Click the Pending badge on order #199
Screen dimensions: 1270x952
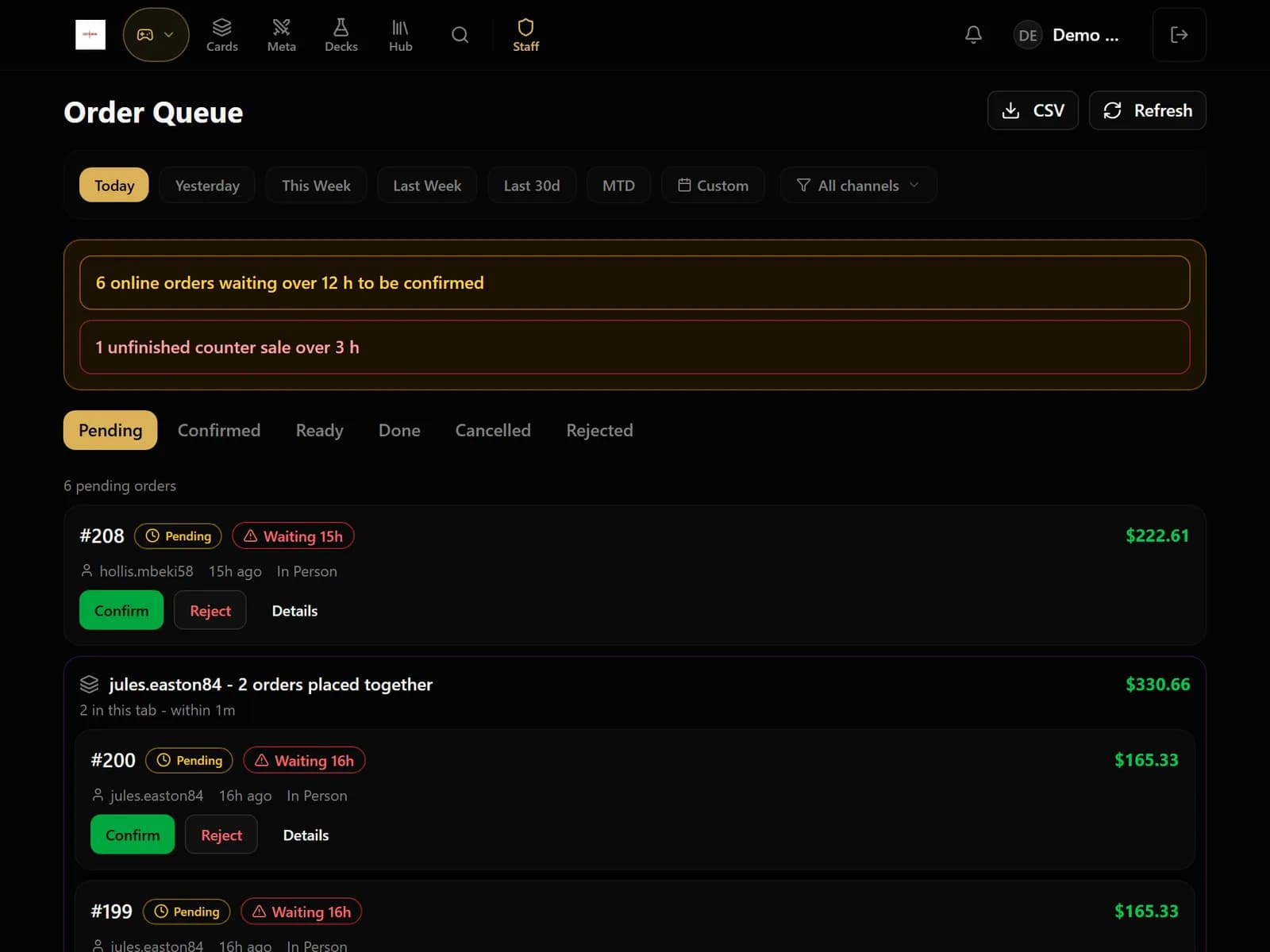tap(187, 911)
